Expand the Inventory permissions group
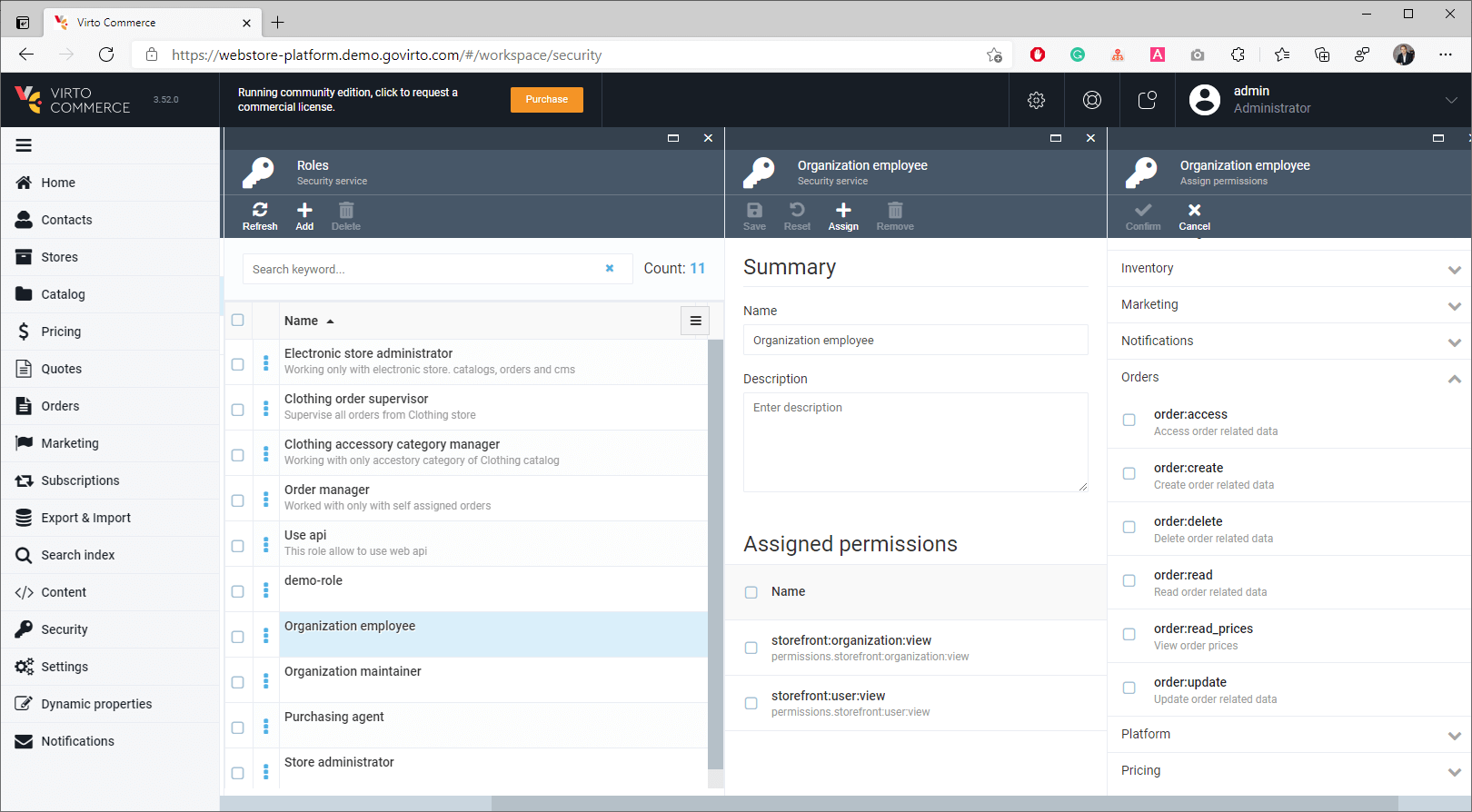Viewport: 1472px width, 812px height. point(1454,270)
